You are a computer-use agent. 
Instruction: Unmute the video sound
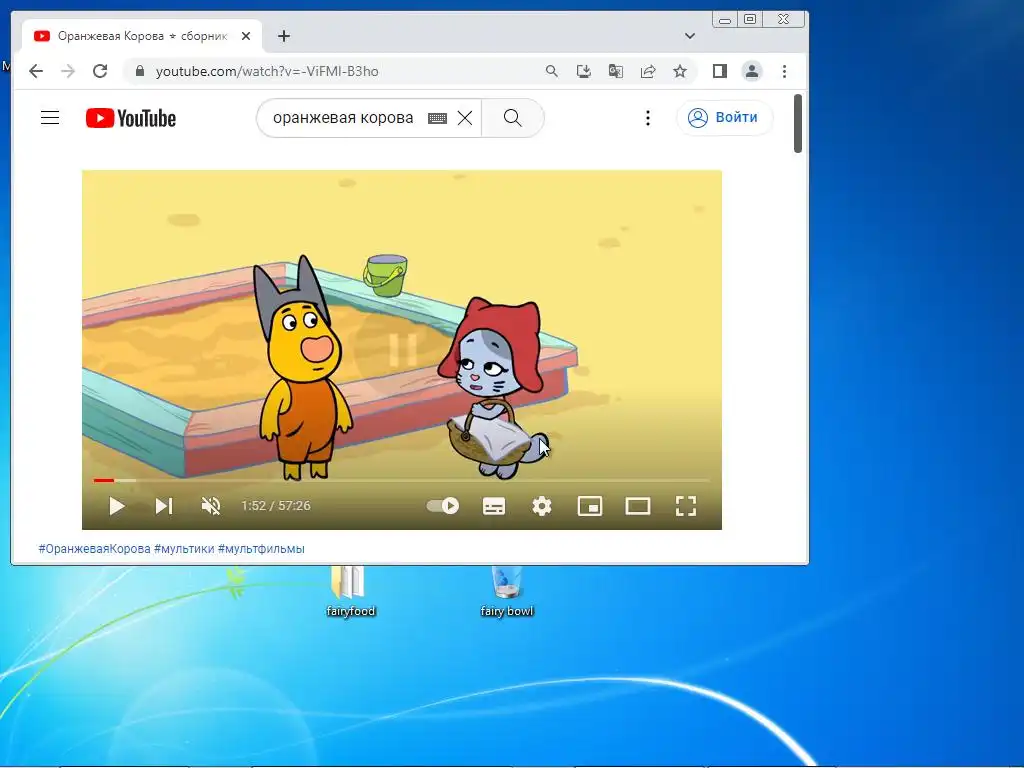click(x=211, y=506)
